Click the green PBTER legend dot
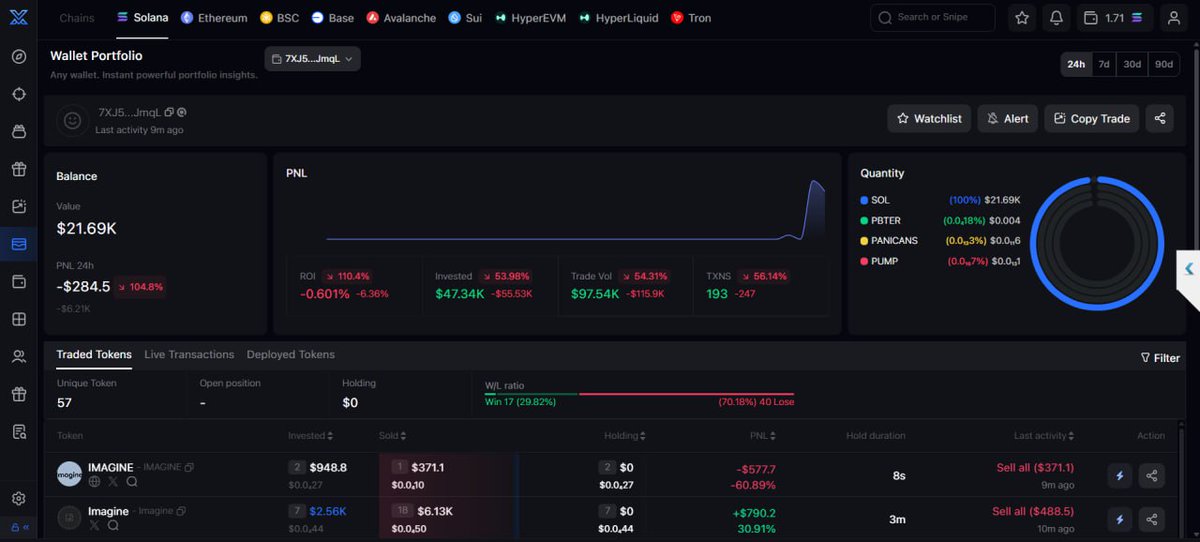The image size is (1200, 542). [x=864, y=220]
